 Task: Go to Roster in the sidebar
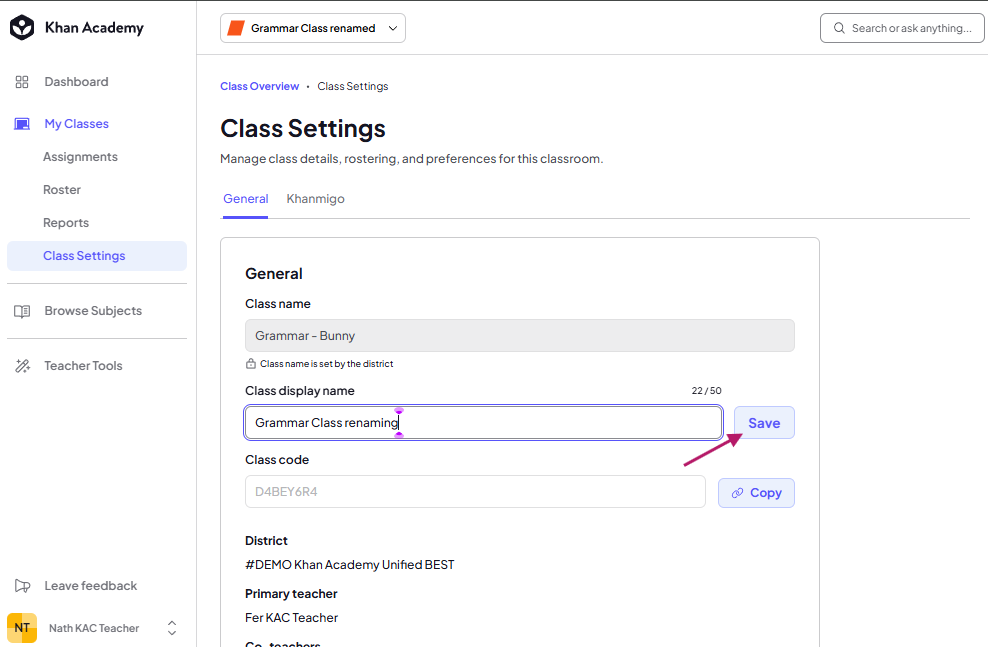(62, 190)
